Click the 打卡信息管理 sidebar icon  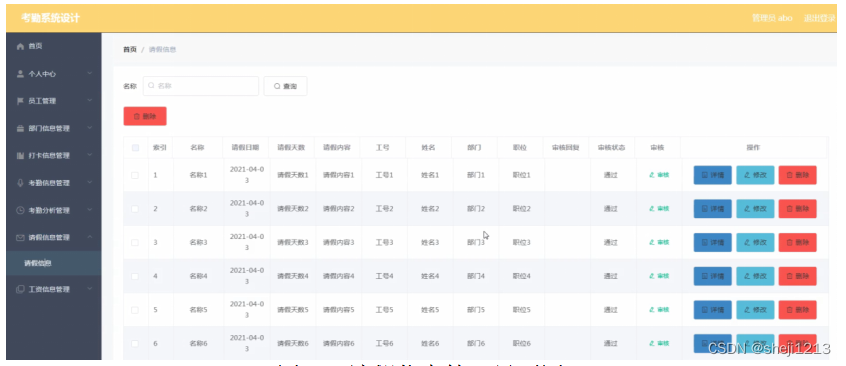tap(21, 155)
